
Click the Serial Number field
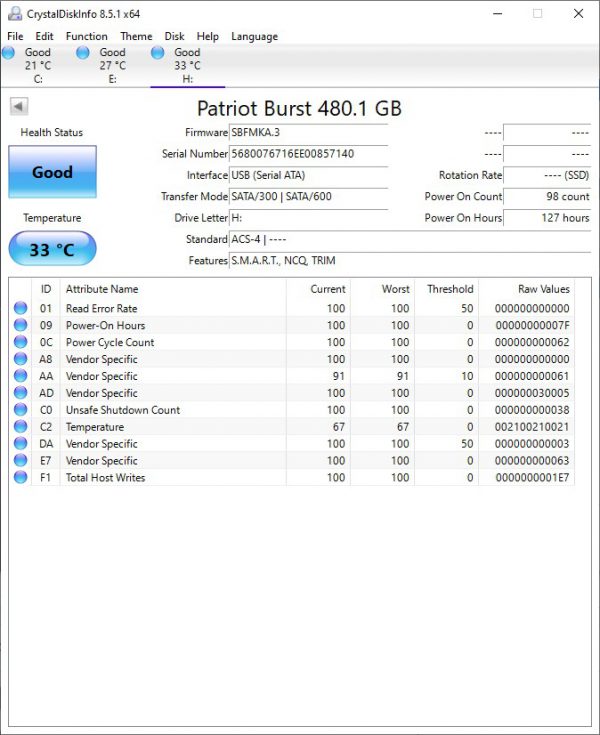tap(309, 154)
